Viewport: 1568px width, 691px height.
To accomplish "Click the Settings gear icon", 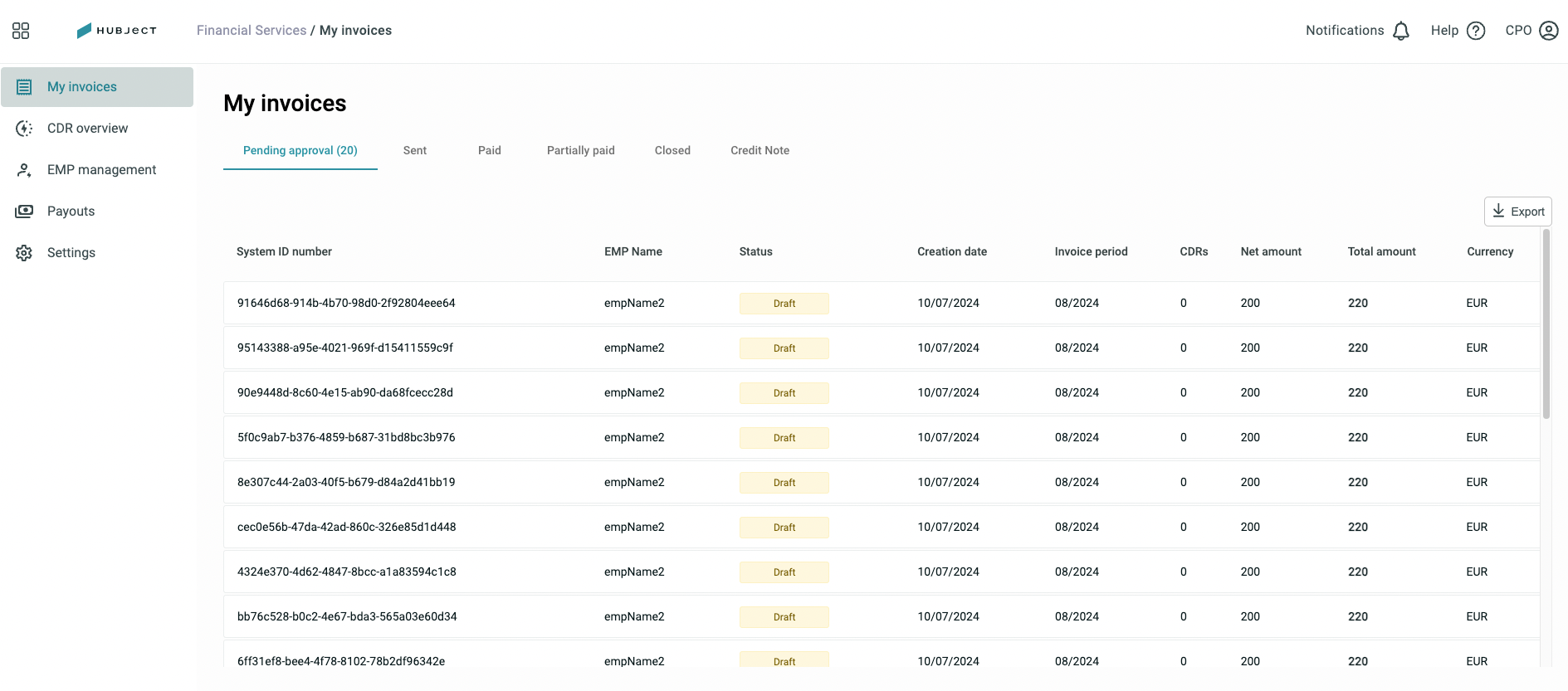I will [24, 253].
